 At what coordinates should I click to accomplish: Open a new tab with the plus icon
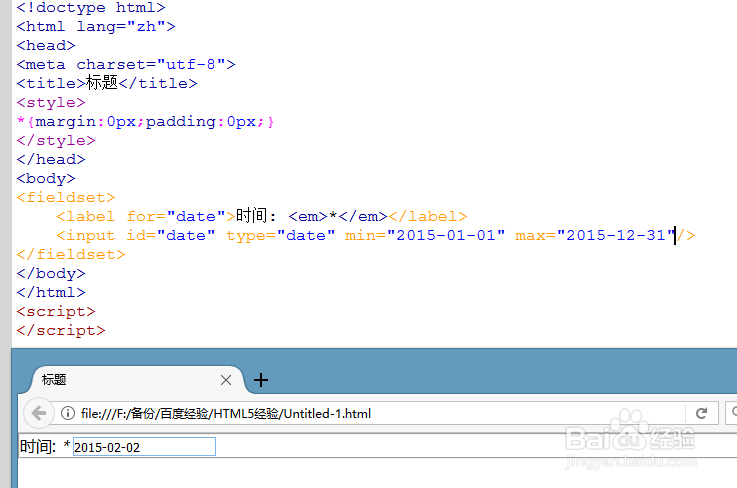click(x=261, y=380)
